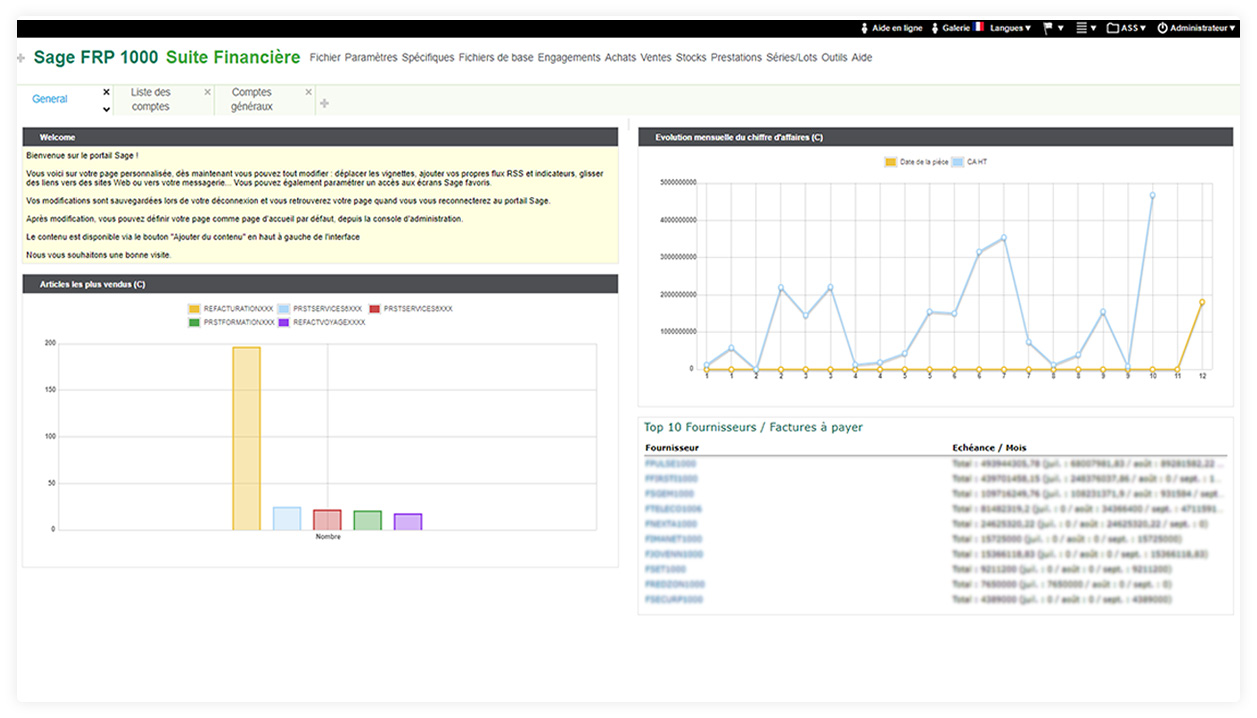Open supplier link FNEXTA1000
Viewport: 1257px width, 718px height.
671,524
